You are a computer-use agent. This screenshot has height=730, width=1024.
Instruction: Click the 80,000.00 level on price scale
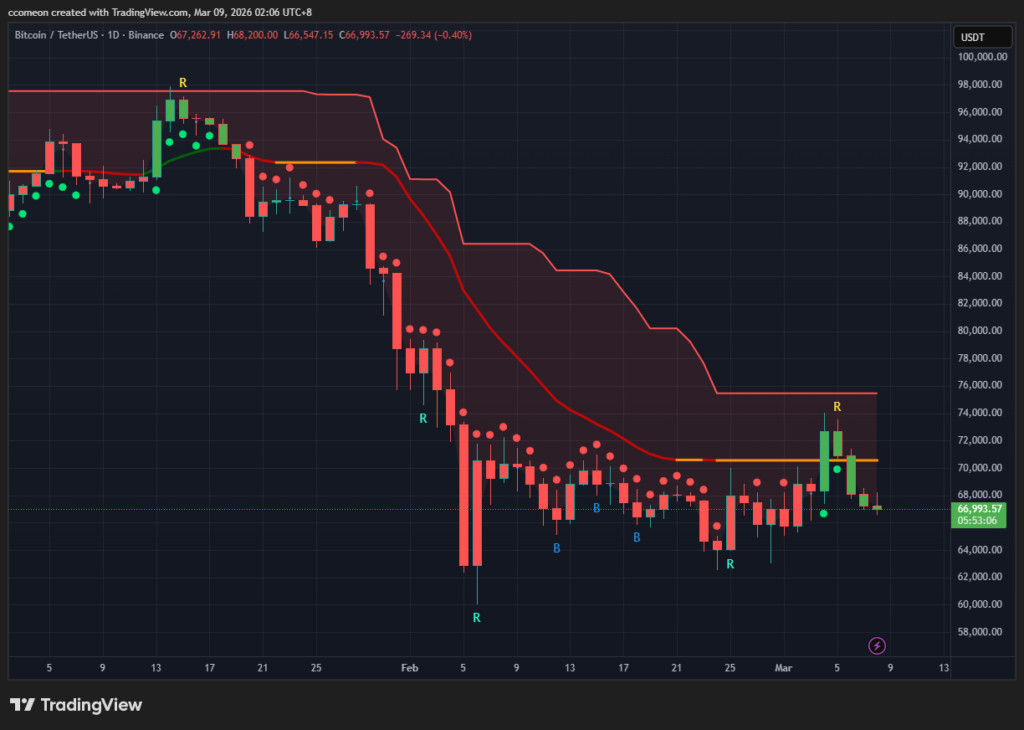980,330
